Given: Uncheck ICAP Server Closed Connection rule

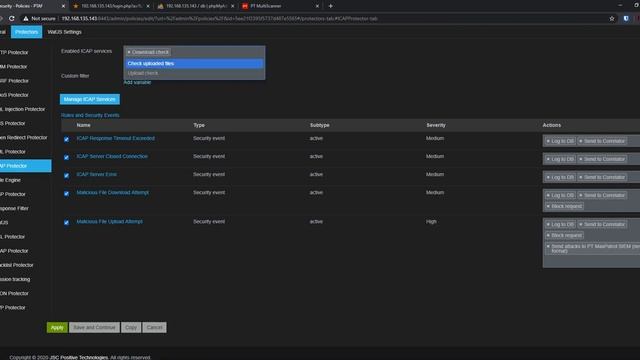Looking at the screenshot, I should 66,157.
